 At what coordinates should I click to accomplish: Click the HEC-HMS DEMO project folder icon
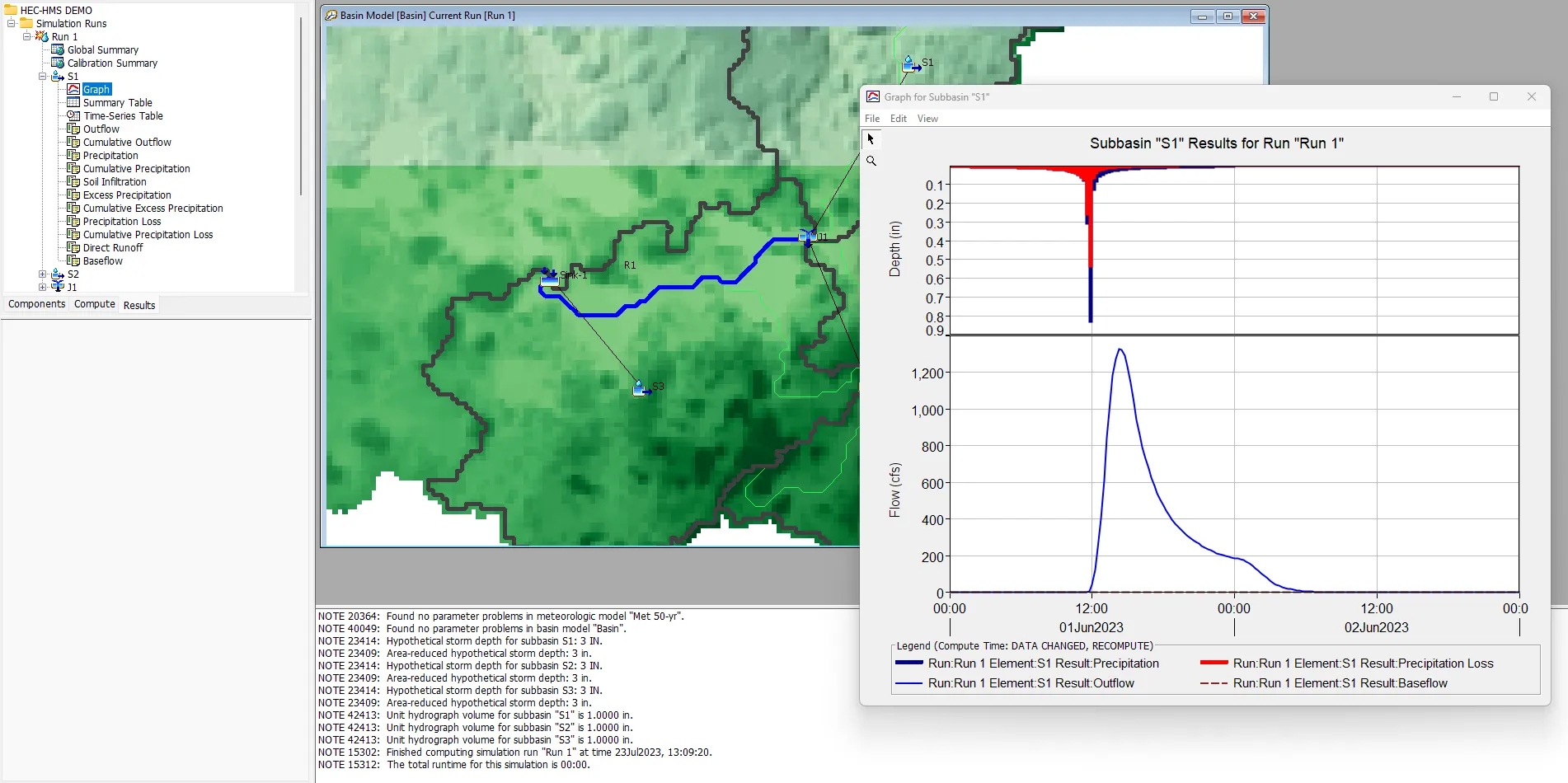click(11, 10)
